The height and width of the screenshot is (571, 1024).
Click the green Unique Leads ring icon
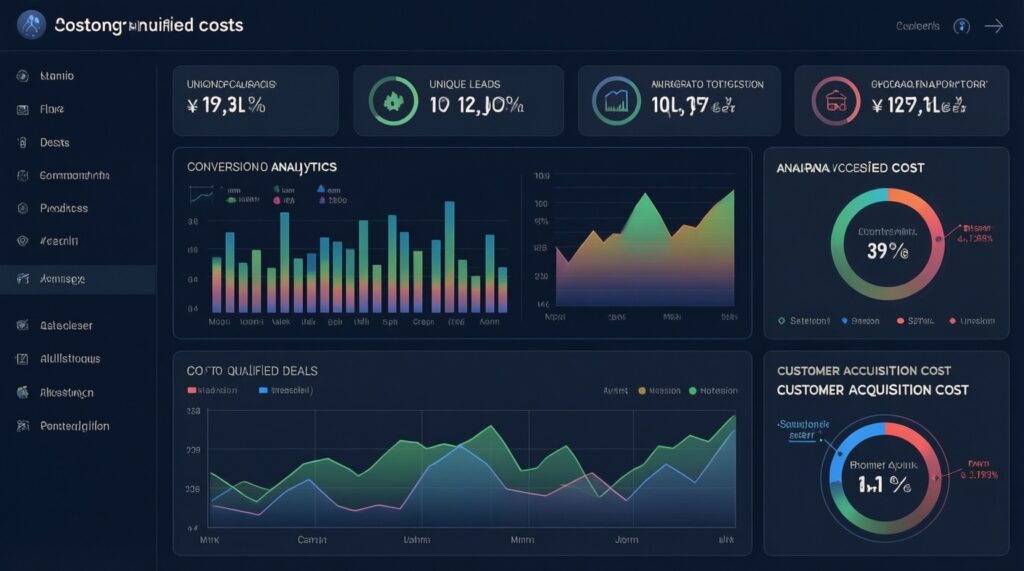[x=393, y=101]
